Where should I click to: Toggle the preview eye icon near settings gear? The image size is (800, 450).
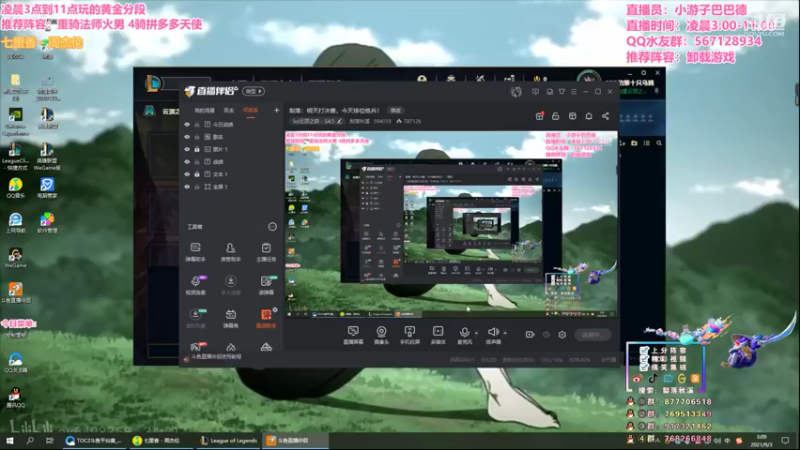[x=546, y=335]
